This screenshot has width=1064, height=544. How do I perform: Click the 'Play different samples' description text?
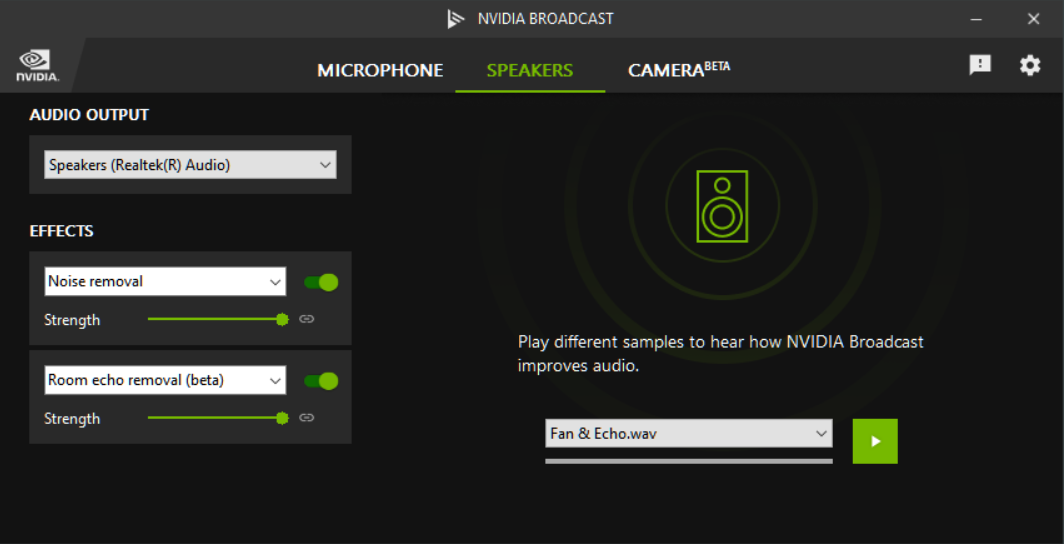tap(721, 354)
